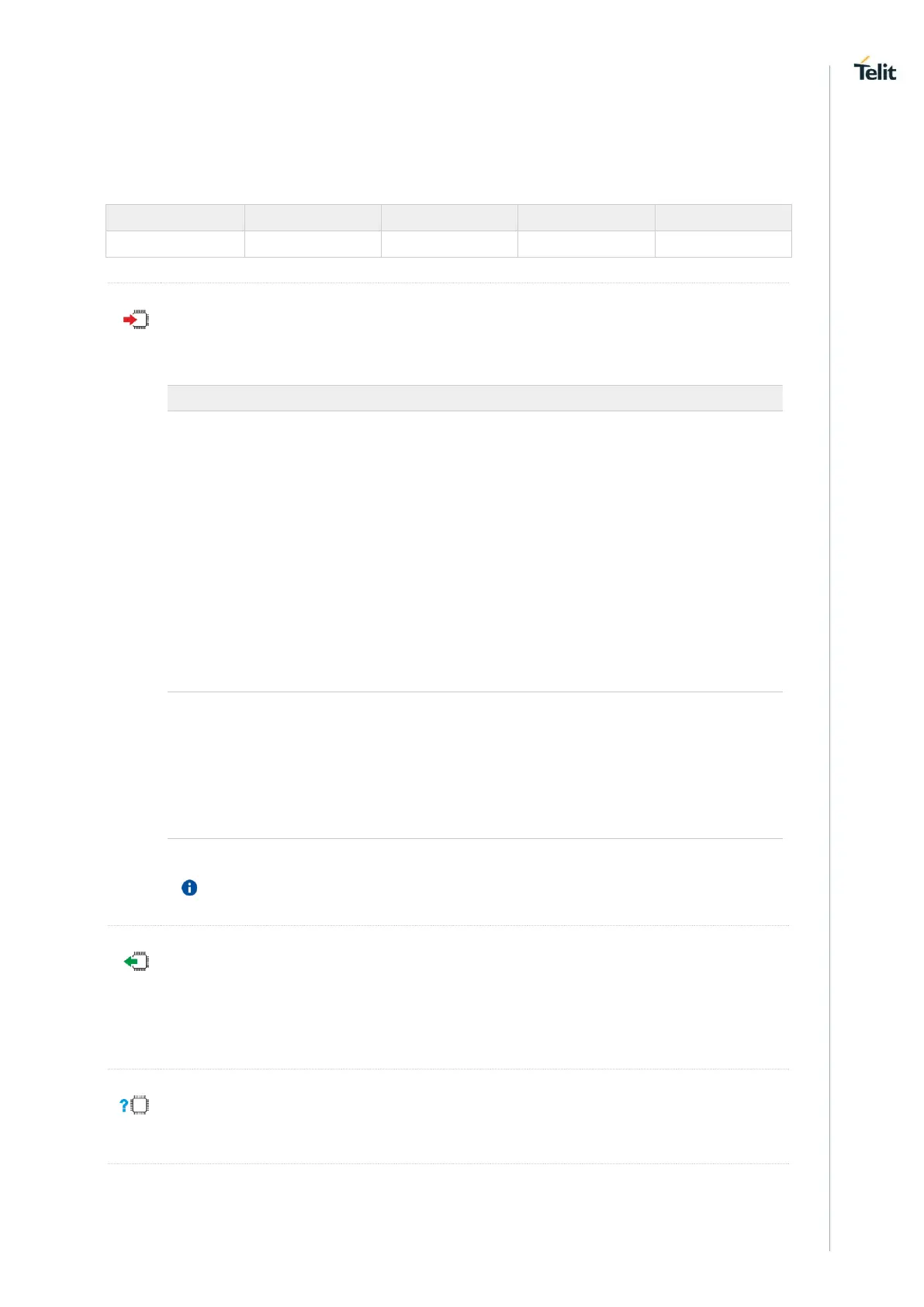Select the fourth gray header cell of top table
924x1307 pixels.
pos(587,218)
